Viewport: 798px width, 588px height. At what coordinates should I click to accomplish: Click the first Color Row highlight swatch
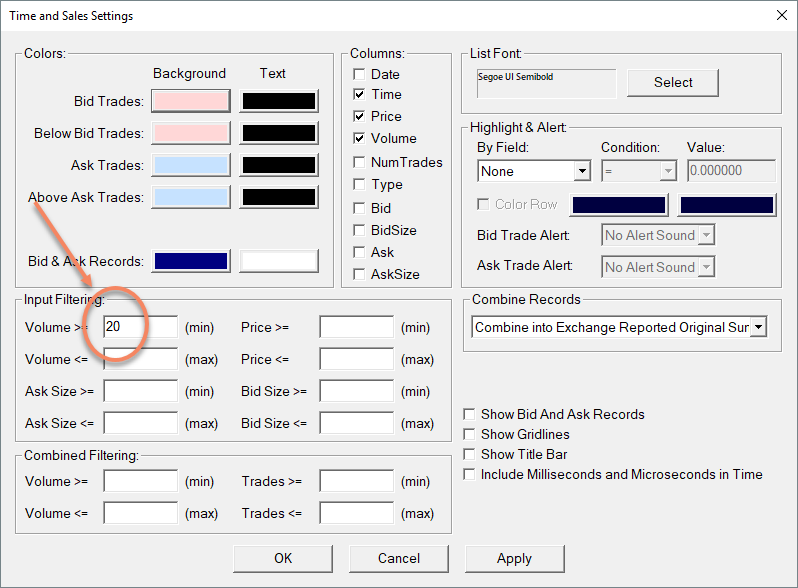coord(619,205)
